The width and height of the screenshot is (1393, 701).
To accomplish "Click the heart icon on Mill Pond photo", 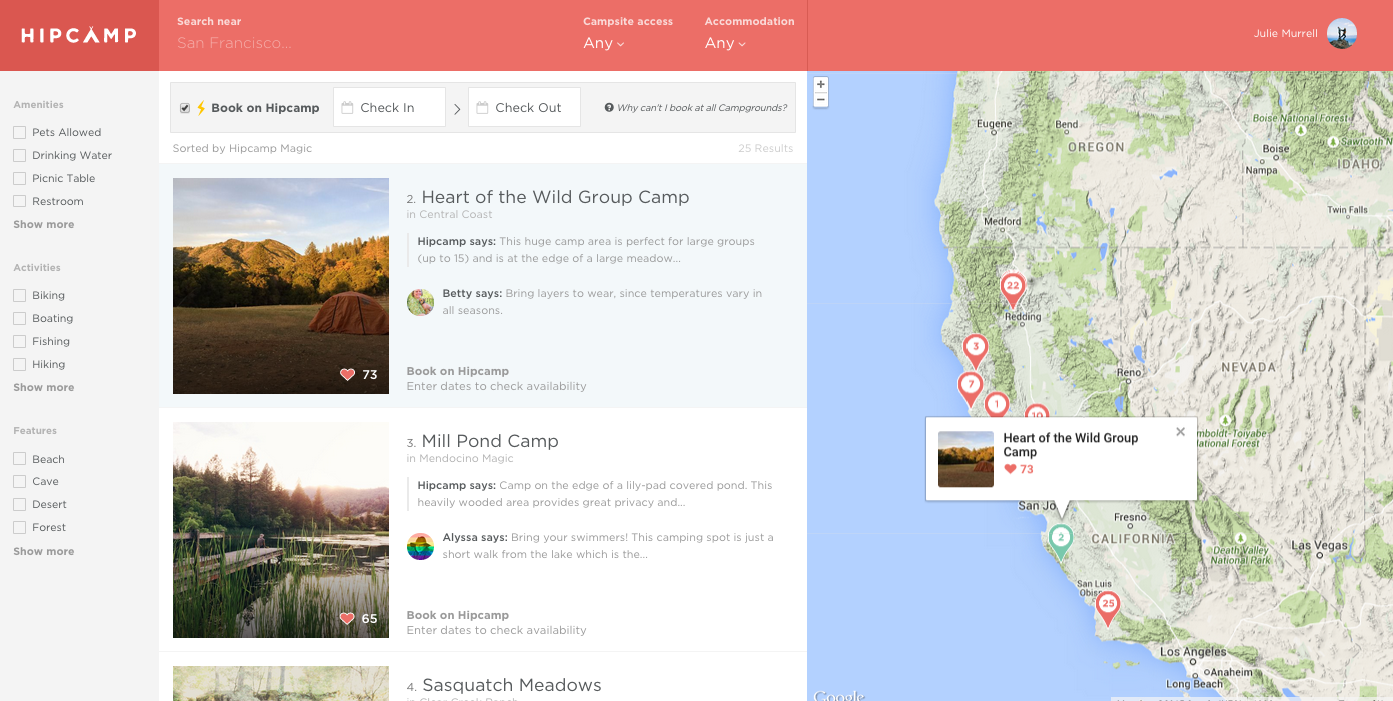I will pyautogui.click(x=347, y=619).
